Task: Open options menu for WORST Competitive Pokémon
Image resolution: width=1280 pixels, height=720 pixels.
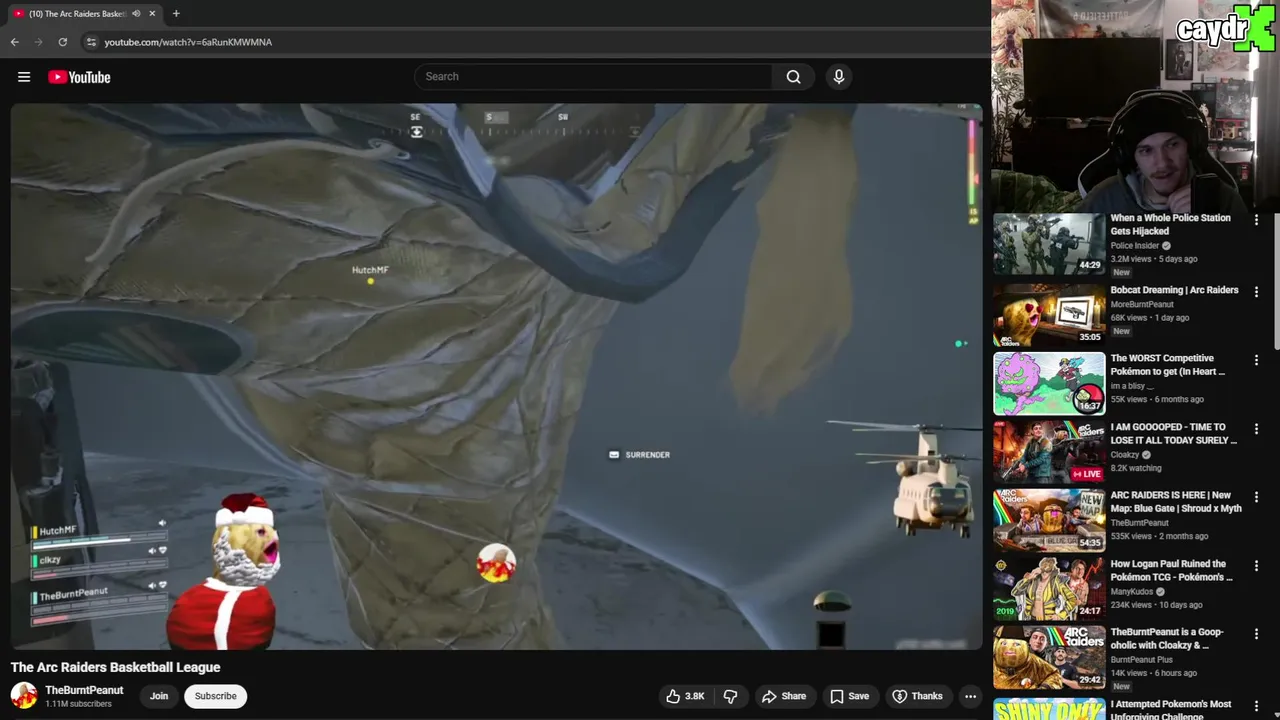Action: click(x=1256, y=360)
